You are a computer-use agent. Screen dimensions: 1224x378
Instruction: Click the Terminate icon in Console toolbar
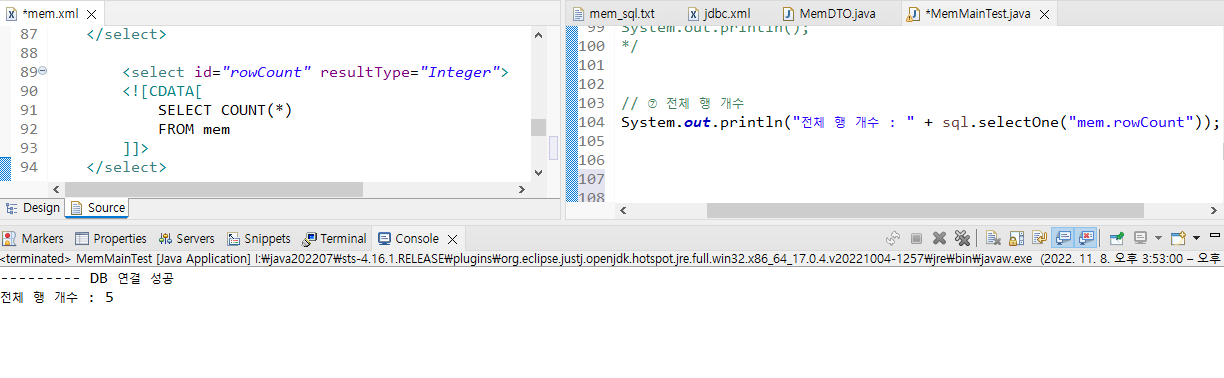point(916,238)
